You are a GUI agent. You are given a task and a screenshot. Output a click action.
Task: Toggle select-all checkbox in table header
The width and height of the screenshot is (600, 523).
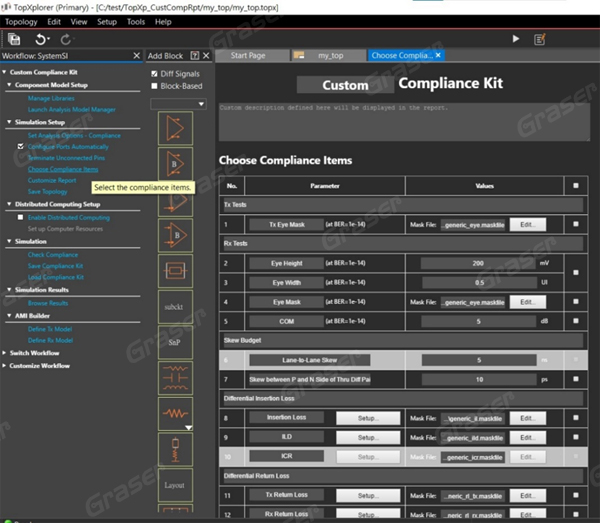(576, 186)
